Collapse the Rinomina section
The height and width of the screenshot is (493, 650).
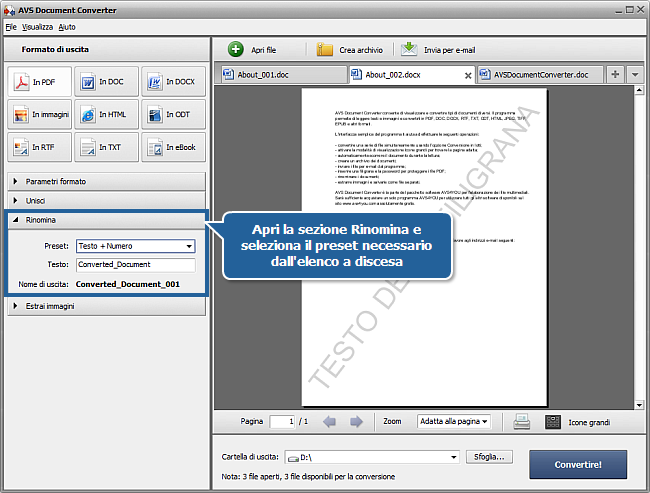[107, 220]
